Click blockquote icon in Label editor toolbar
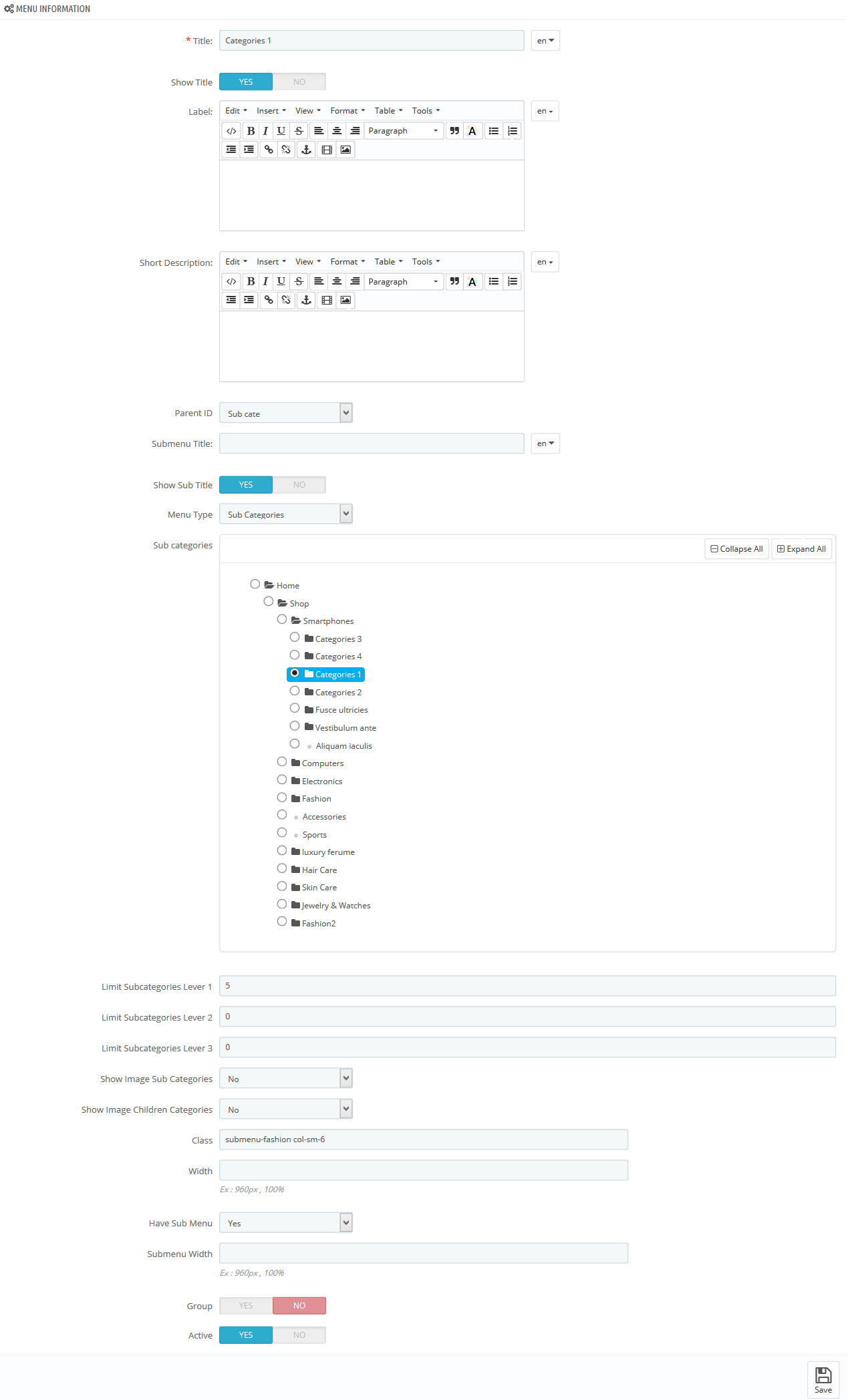Screen dimensions: 848x1400 point(454,131)
